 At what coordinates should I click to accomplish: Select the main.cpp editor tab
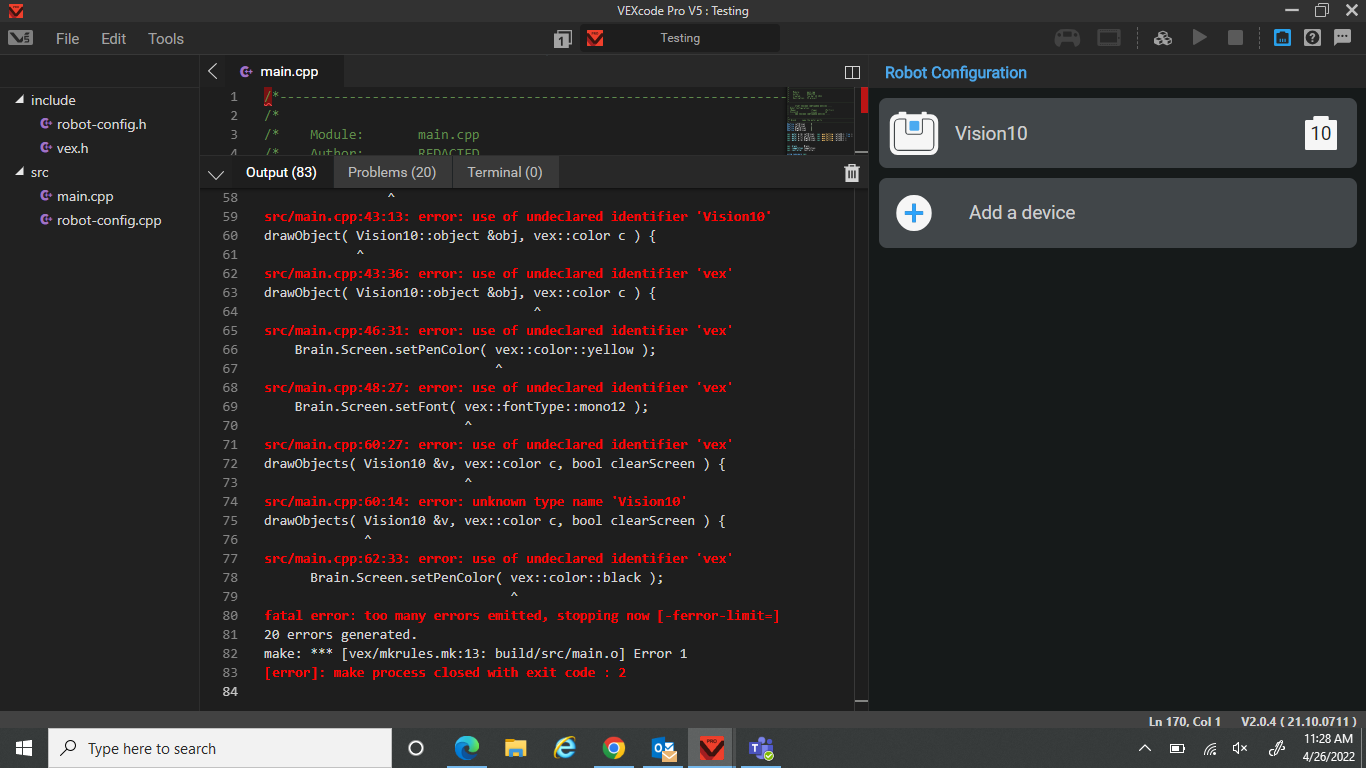click(x=283, y=72)
